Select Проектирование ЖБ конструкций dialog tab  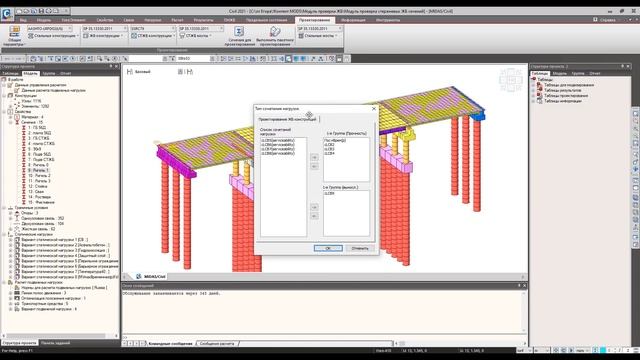click(x=287, y=119)
